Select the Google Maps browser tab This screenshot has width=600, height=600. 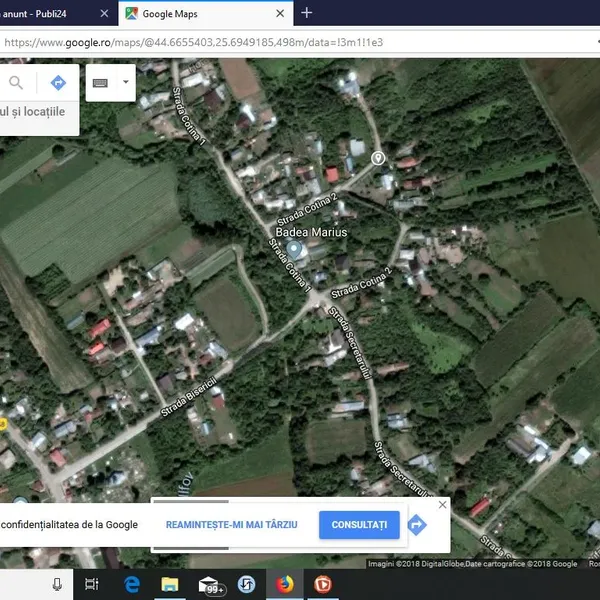tap(206, 13)
